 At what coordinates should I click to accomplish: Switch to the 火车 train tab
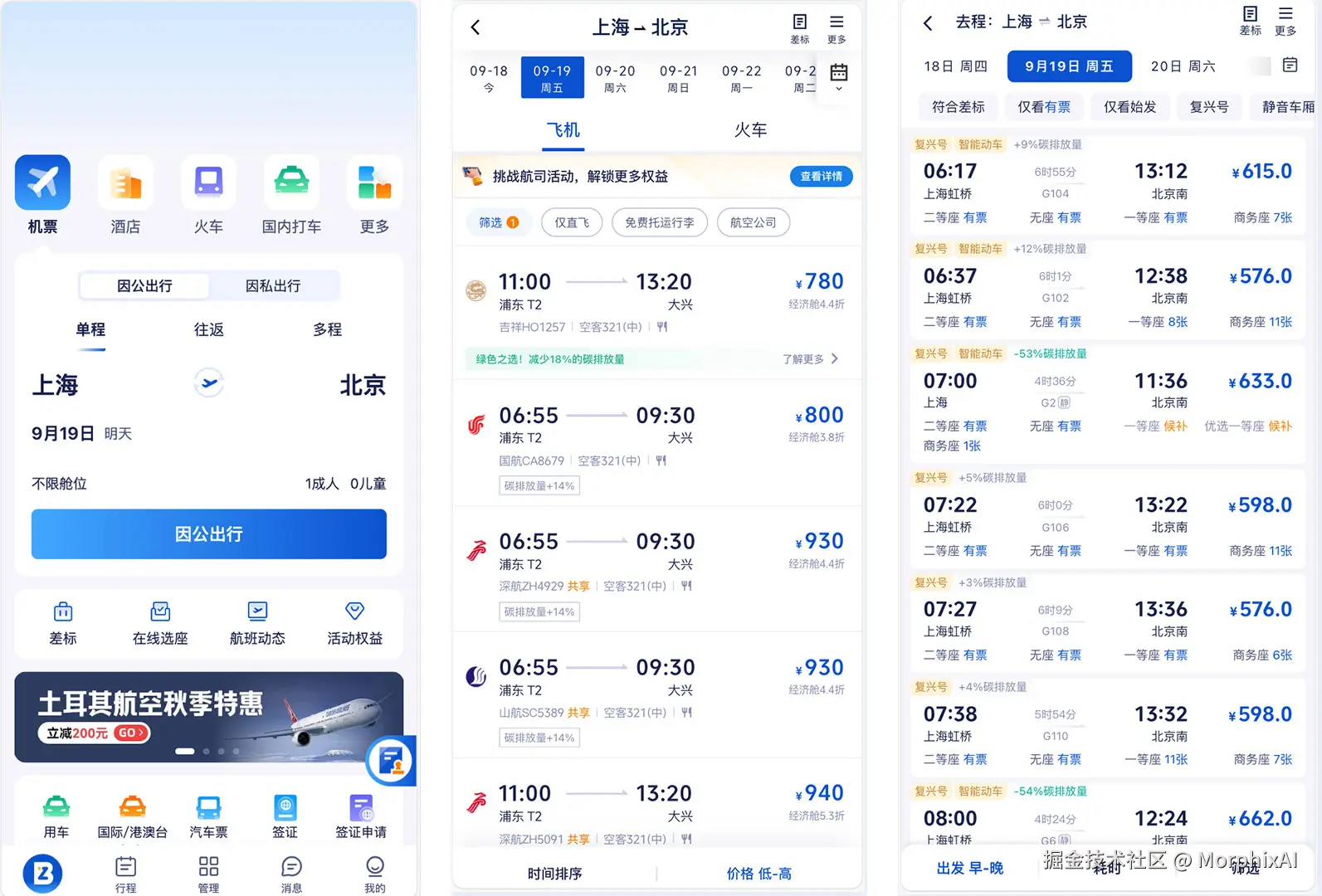[x=750, y=130]
